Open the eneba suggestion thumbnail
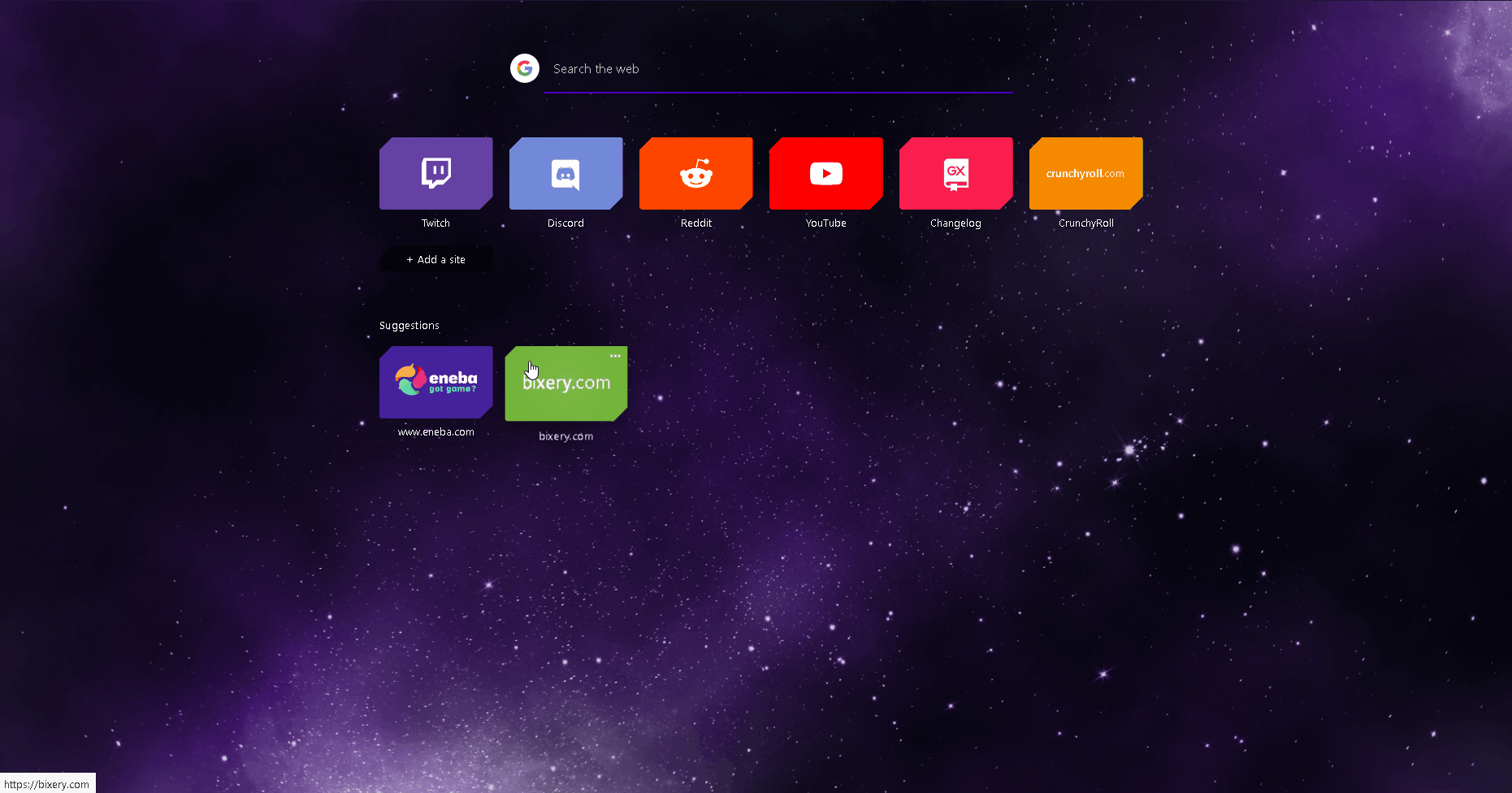1512x793 pixels. click(x=435, y=382)
